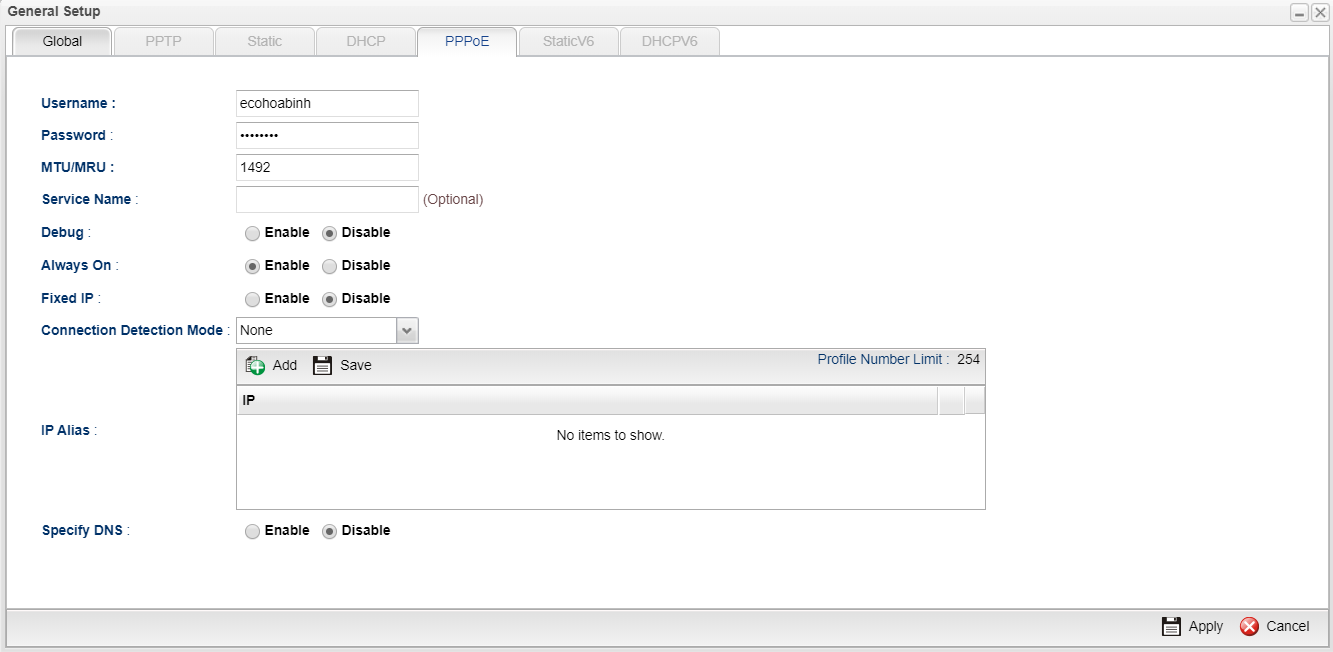Set Always On to Disable
The image size is (1333, 652).
[x=329, y=266]
